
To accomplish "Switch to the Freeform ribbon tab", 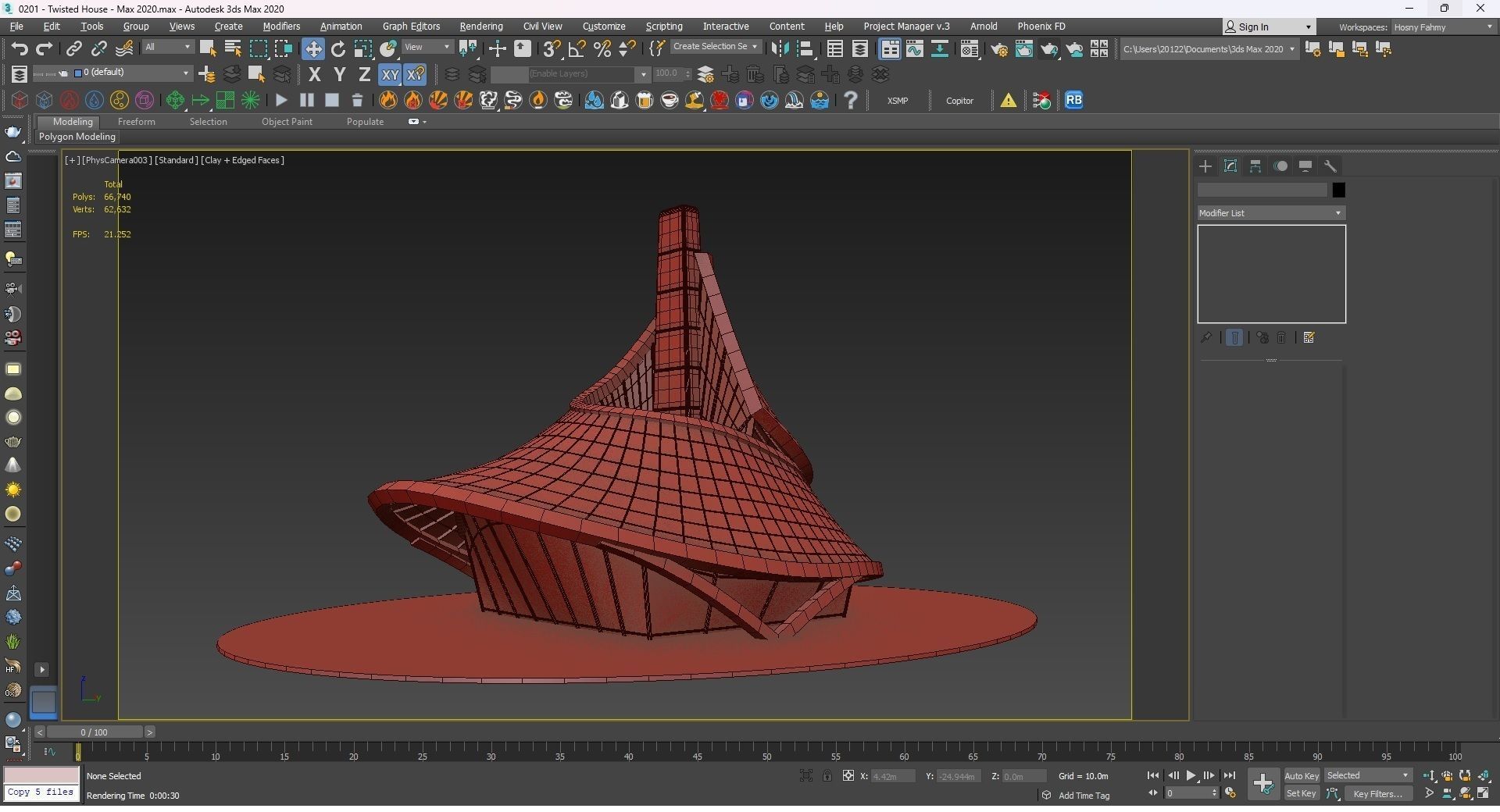I will point(136,122).
